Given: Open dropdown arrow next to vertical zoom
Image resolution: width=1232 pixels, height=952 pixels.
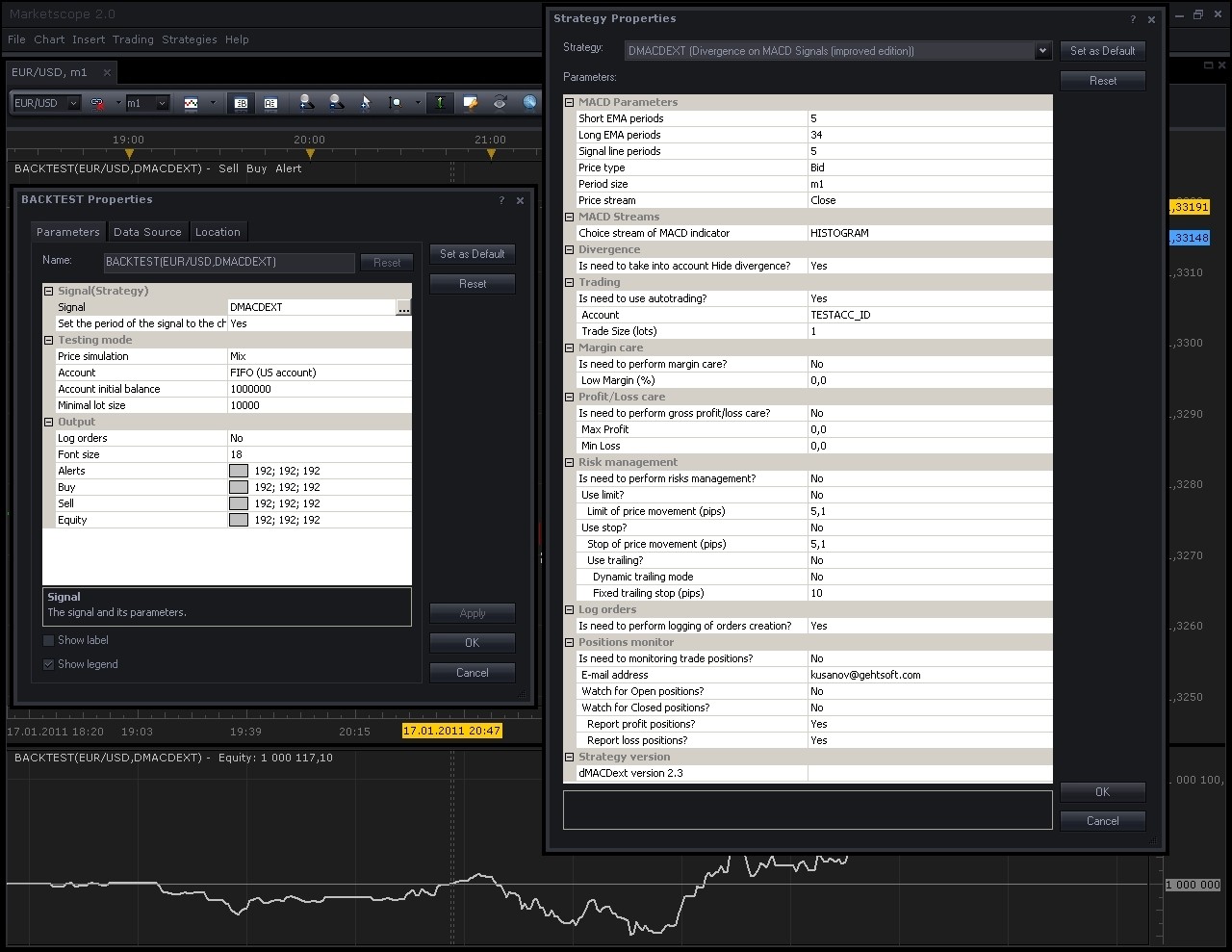Looking at the screenshot, I should tap(417, 103).
